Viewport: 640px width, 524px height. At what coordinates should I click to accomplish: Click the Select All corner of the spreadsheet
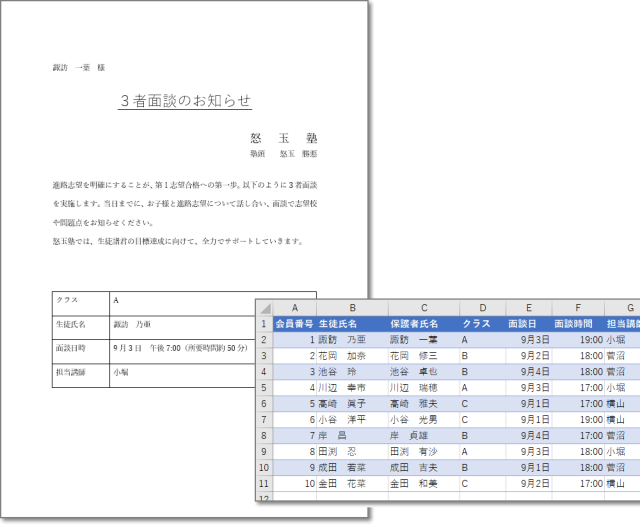pos(265,308)
